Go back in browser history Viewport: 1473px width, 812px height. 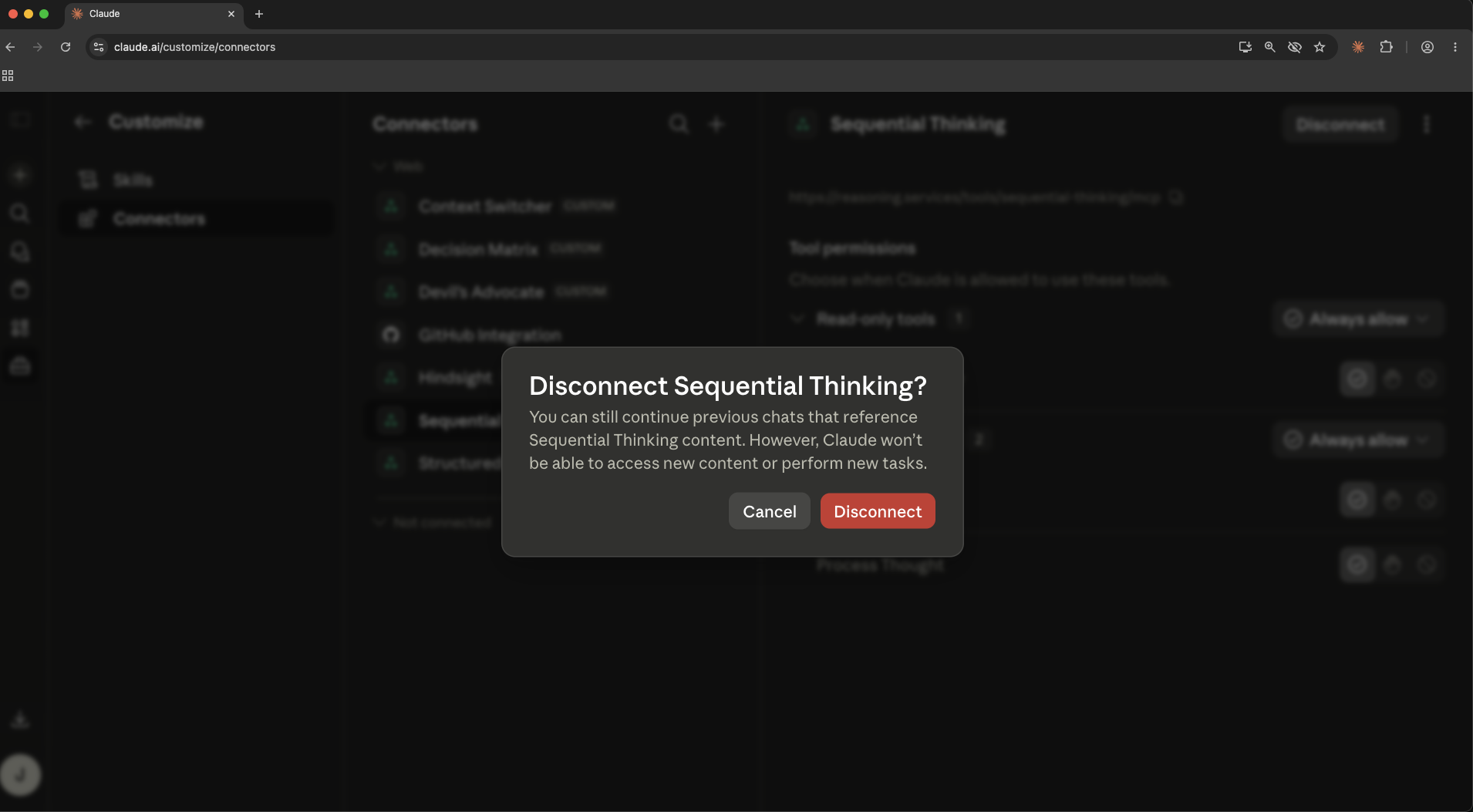click(11, 47)
